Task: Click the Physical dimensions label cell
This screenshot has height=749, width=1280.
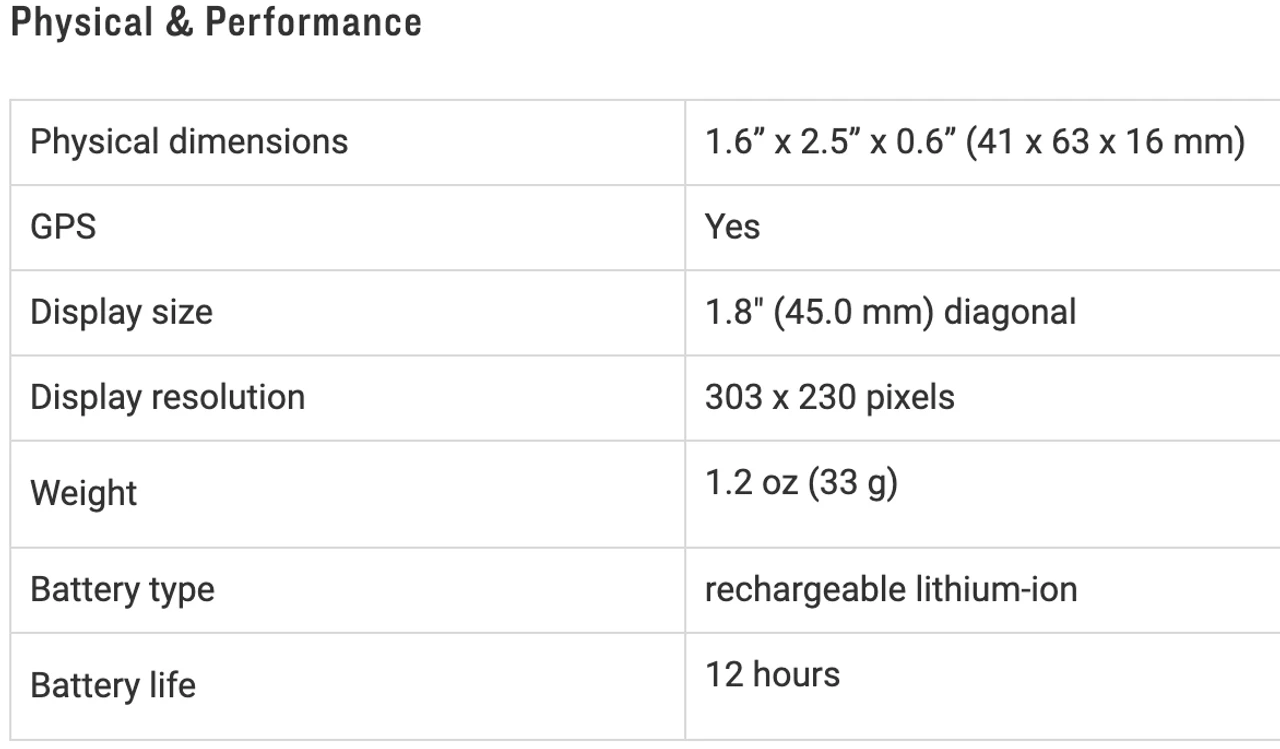Action: click(x=189, y=142)
